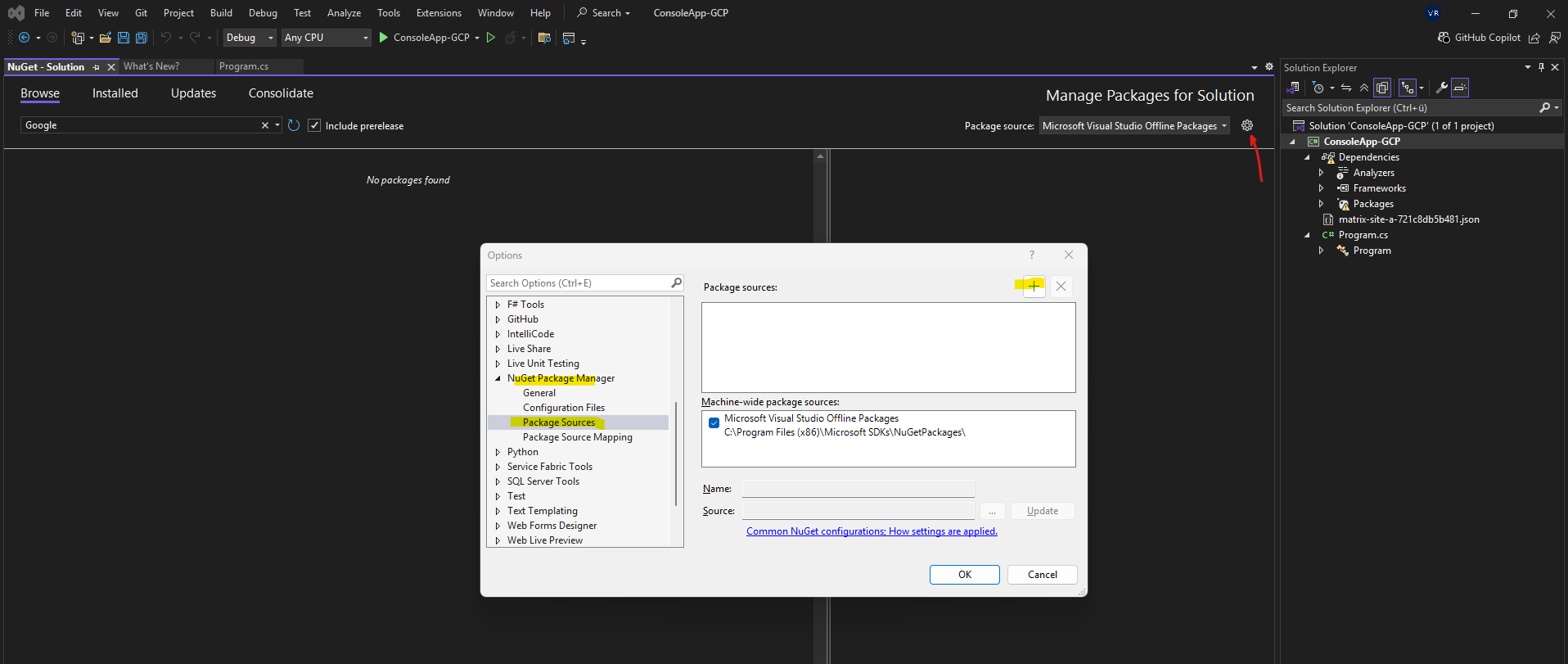Toggle the Include prerelease checkbox
Image resolution: width=1568 pixels, height=664 pixels.
[314, 125]
